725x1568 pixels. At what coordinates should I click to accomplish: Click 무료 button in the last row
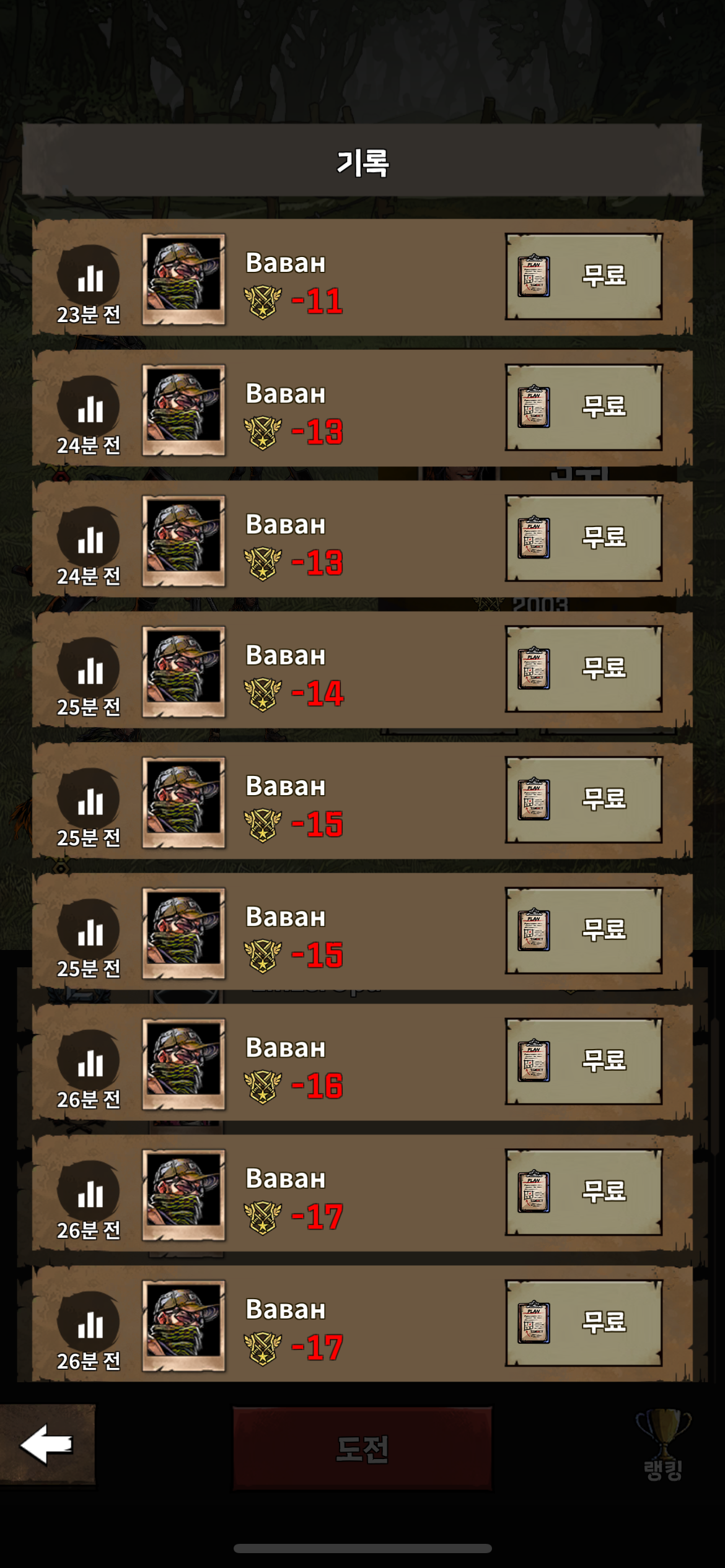tap(584, 1323)
